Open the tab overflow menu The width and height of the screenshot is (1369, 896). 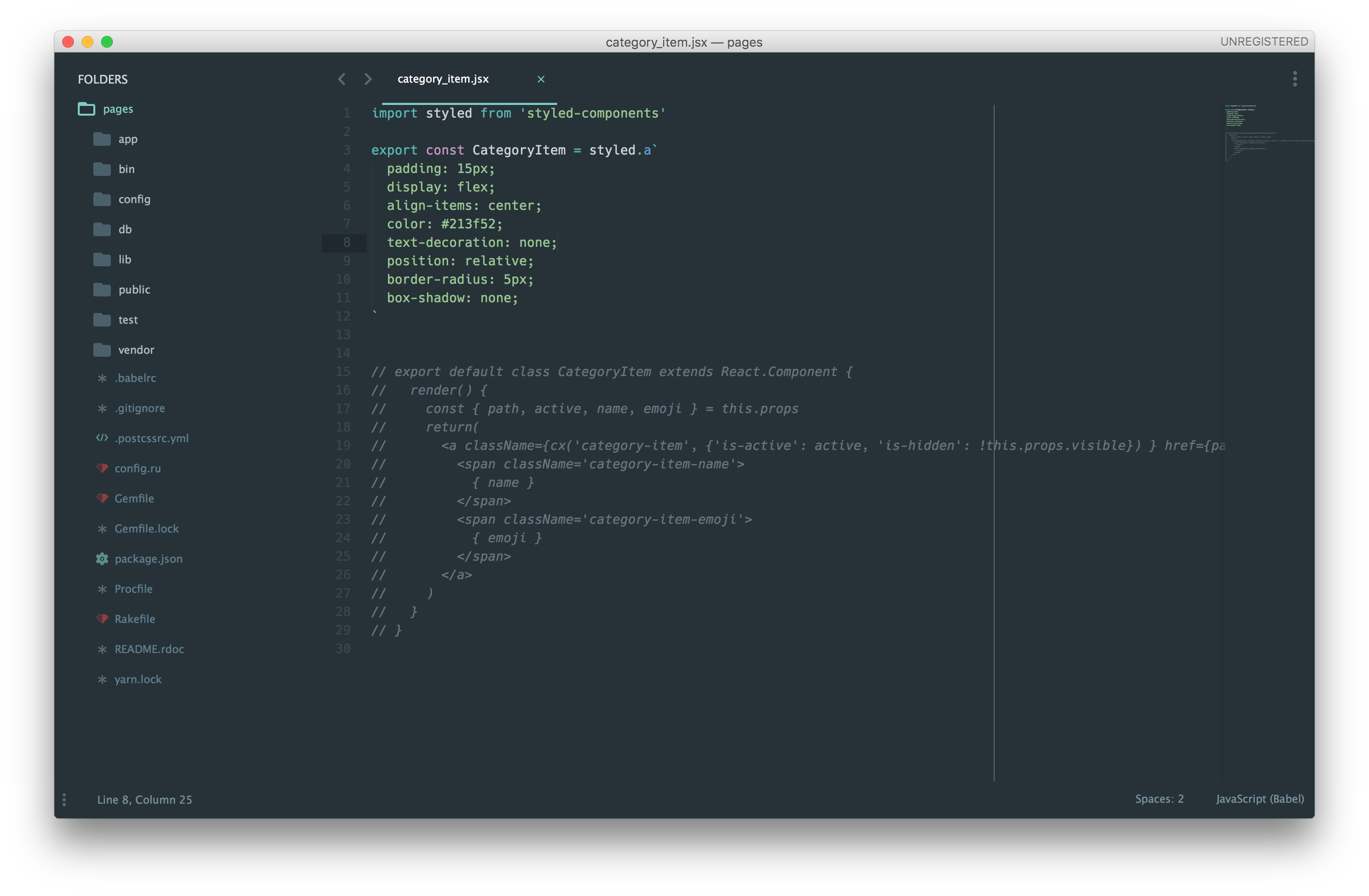click(x=1295, y=78)
